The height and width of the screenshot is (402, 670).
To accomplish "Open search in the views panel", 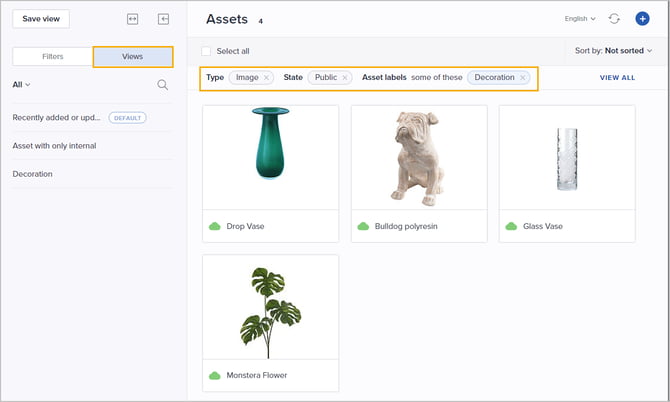I will (163, 85).
